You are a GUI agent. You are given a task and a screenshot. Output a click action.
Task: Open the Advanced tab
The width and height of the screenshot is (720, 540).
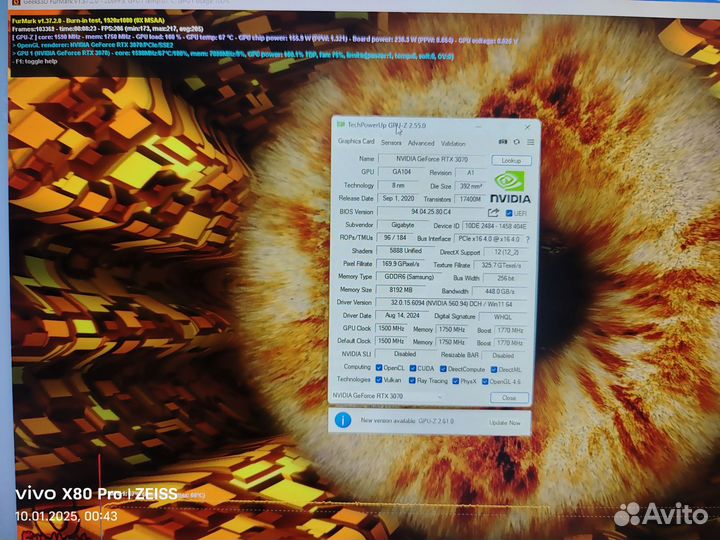tap(421, 143)
